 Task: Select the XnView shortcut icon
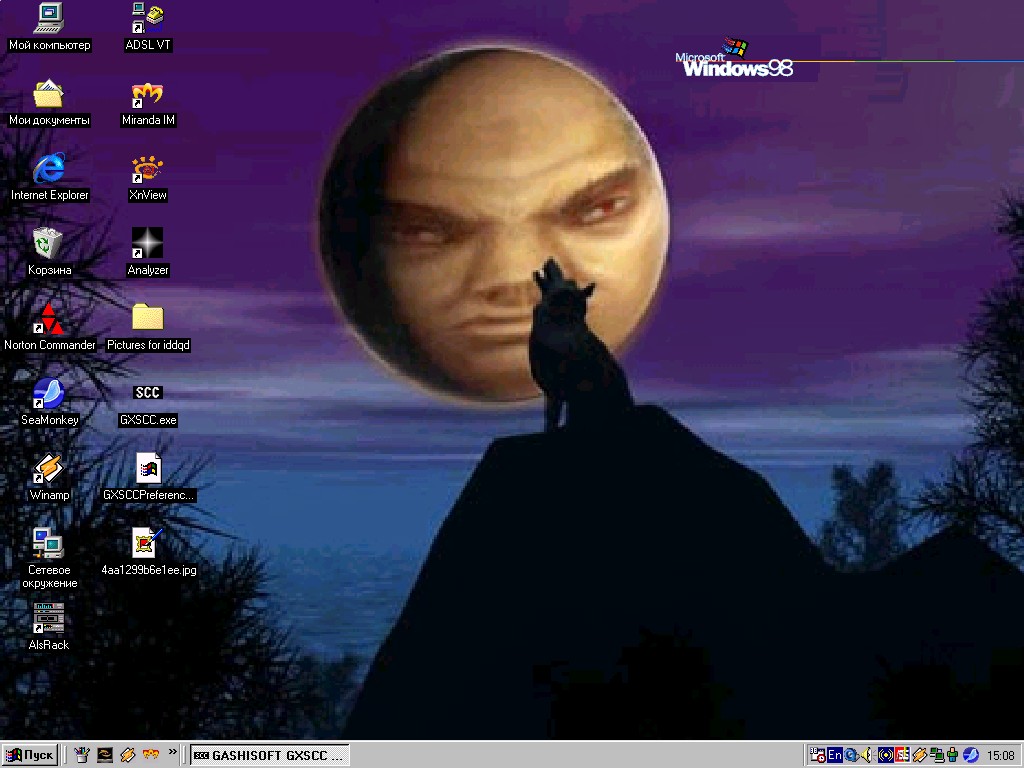click(148, 168)
